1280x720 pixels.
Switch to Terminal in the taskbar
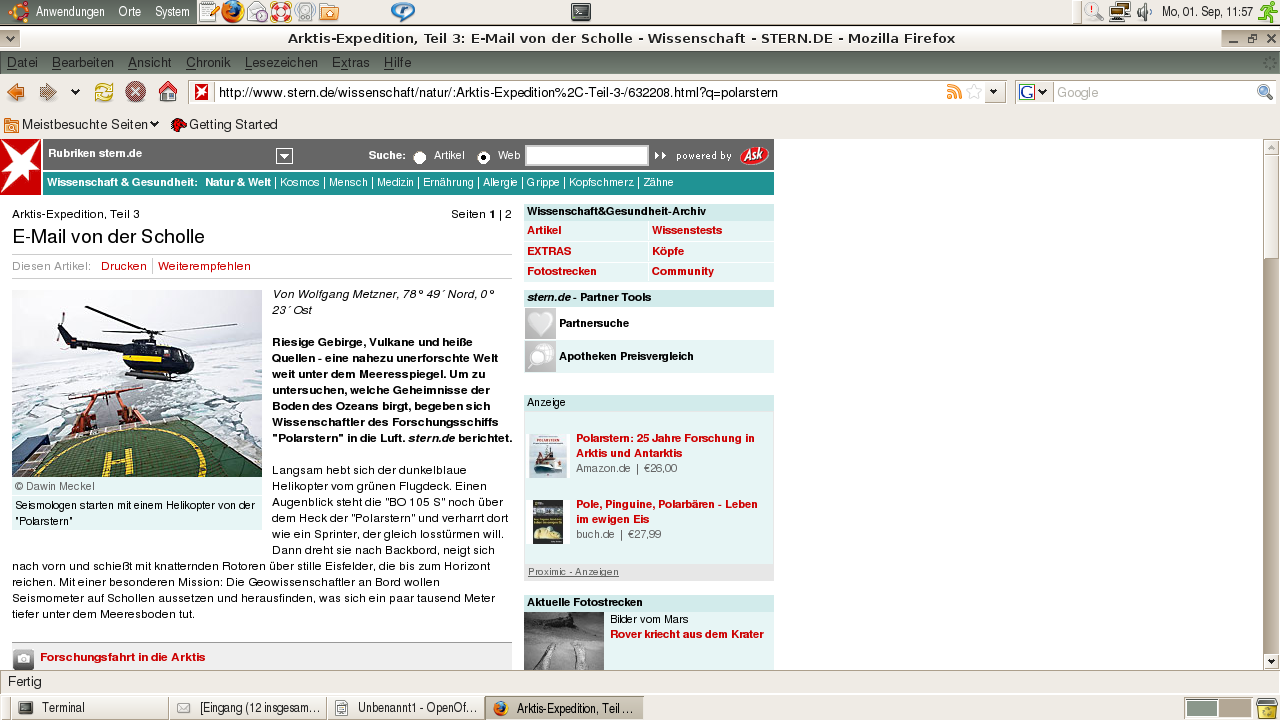click(x=90, y=708)
